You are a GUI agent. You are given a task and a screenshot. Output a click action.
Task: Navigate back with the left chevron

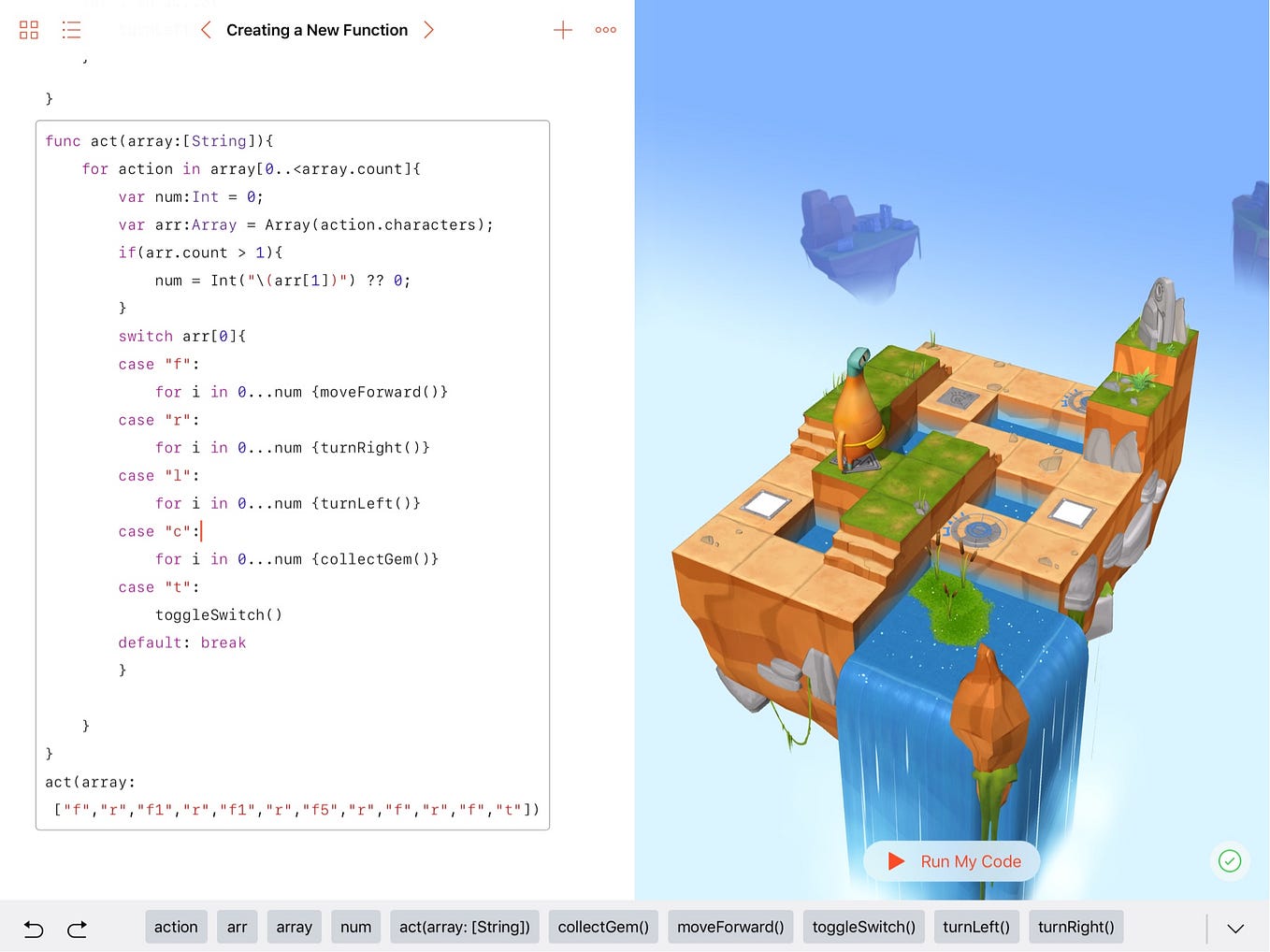pos(205,29)
